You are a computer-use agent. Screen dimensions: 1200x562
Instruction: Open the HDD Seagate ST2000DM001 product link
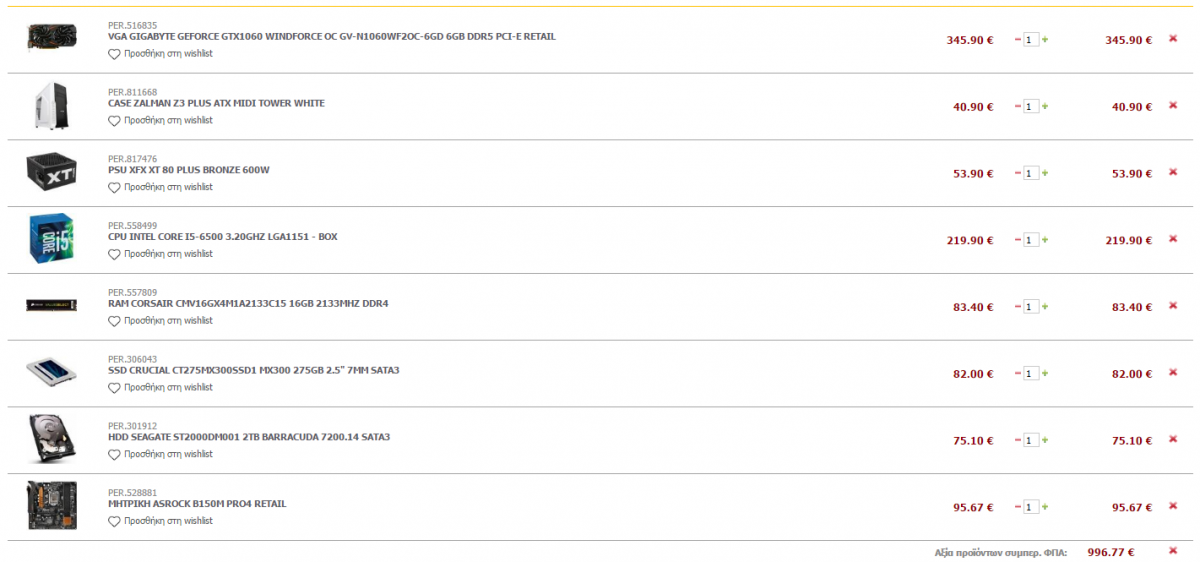tap(249, 437)
